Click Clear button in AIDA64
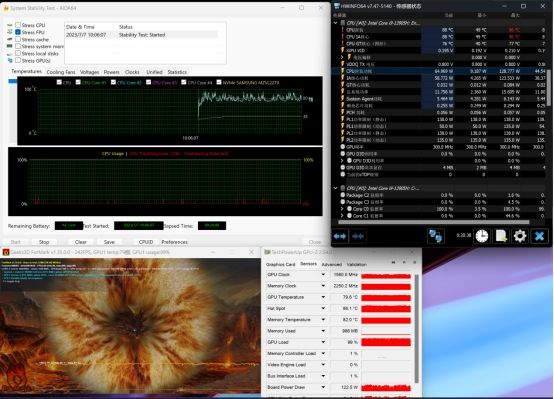The height and width of the screenshot is (399, 554). (81, 242)
